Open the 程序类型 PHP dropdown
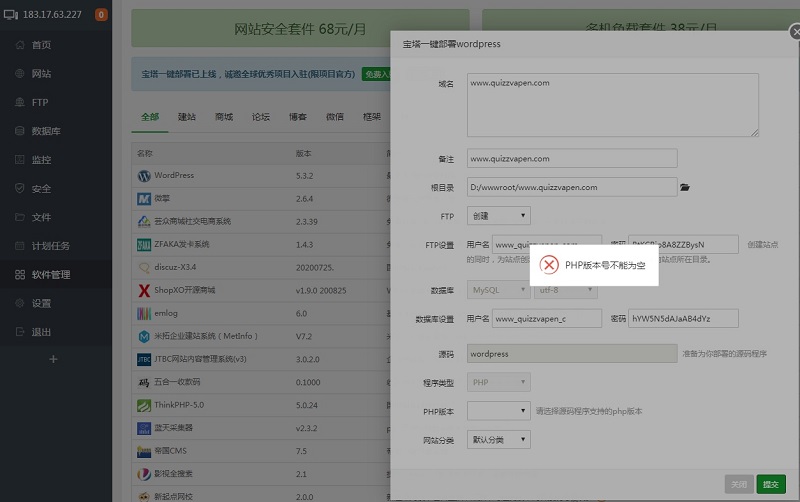Image resolution: width=800 pixels, height=502 pixels. coord(498,382)
